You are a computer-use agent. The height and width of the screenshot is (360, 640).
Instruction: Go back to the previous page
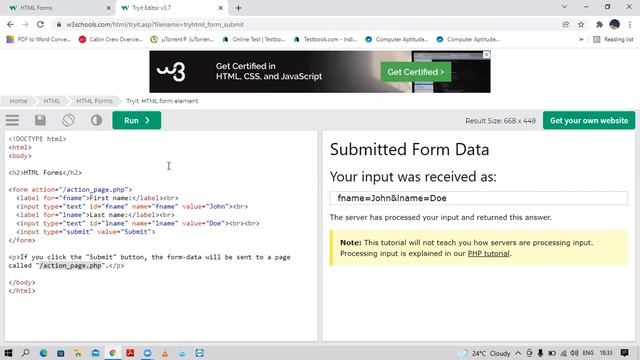(x=10, y=24)
